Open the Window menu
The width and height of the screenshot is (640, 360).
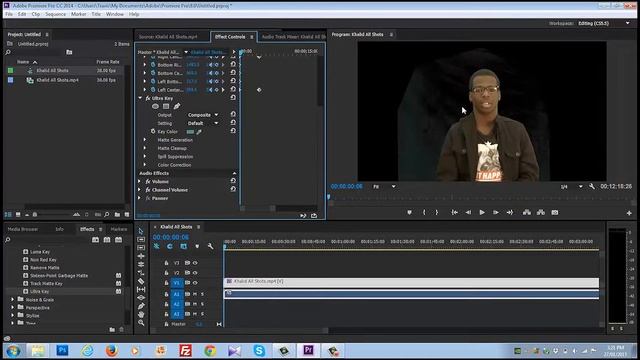point(115,14)
